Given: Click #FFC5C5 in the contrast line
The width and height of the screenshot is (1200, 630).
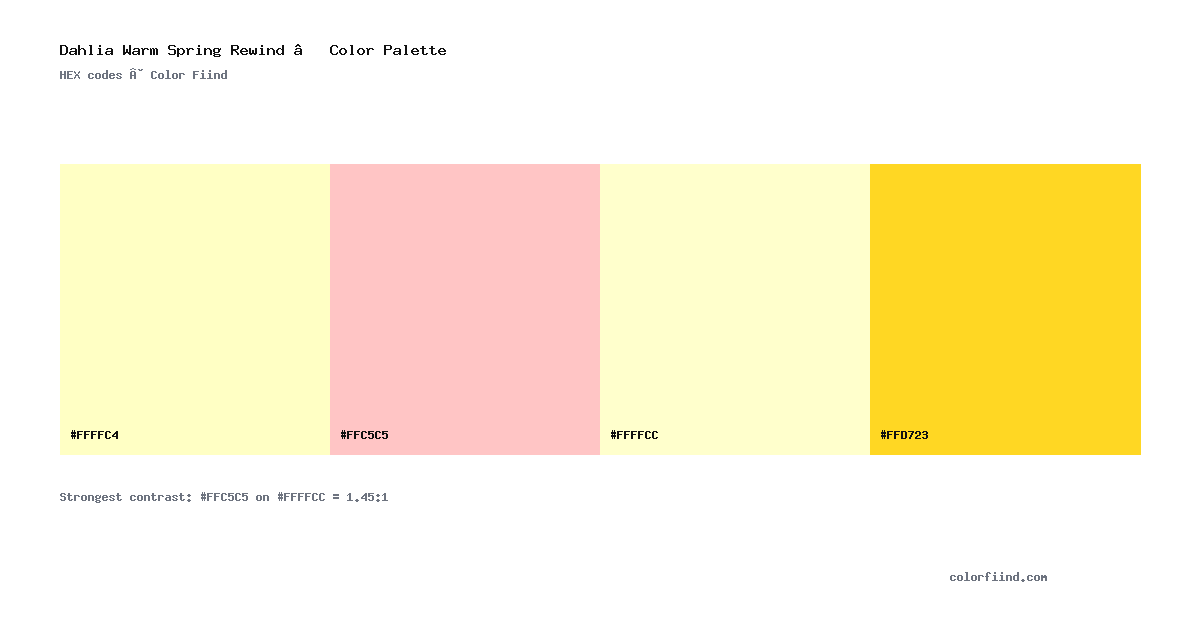Looking at the screenshot, I should [224, 497].
